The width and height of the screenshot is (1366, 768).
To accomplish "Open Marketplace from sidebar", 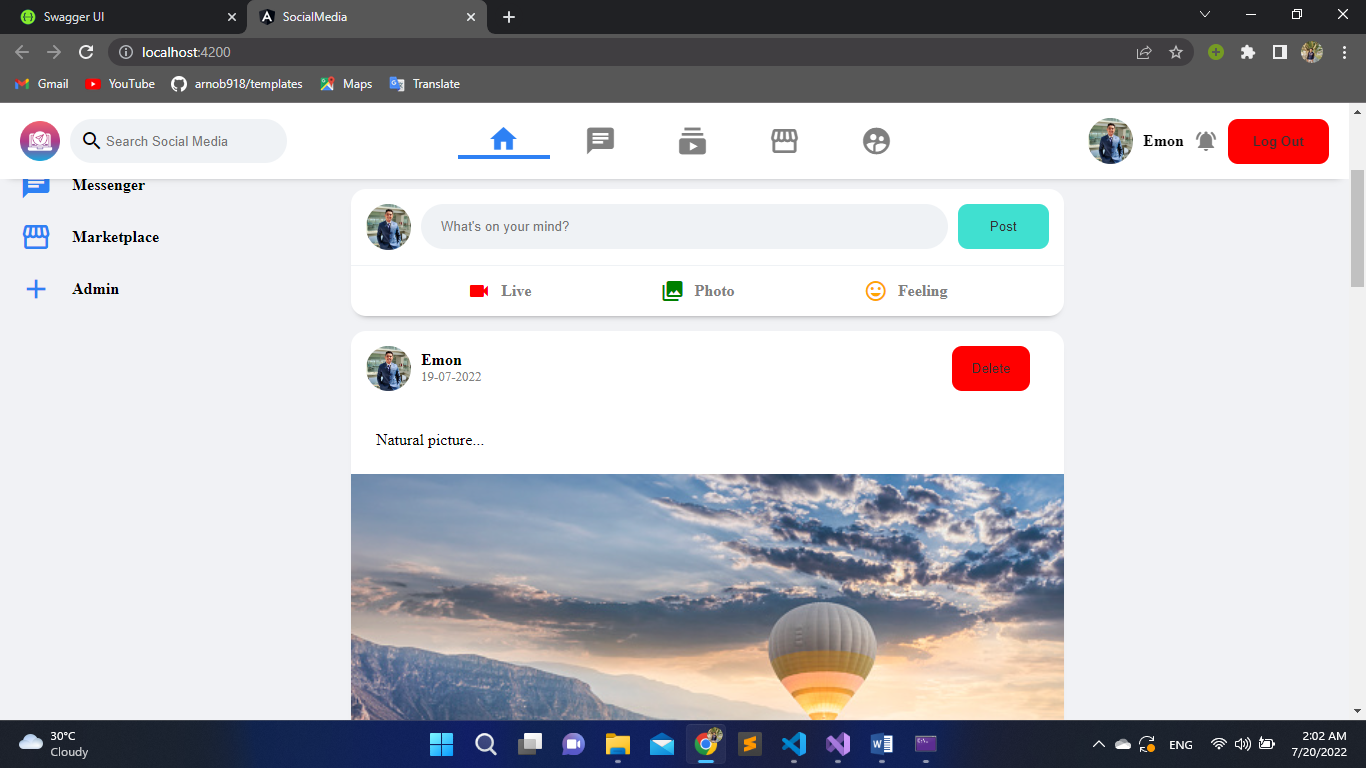I will (x=116, y=237).
